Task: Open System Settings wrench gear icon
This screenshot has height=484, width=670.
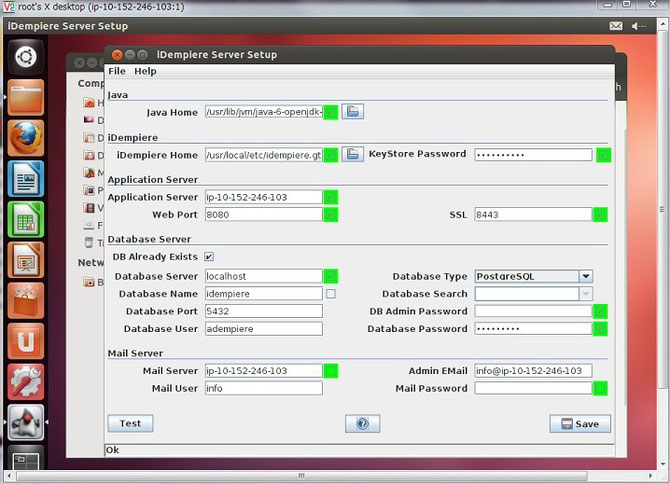Action: [26, 381]
